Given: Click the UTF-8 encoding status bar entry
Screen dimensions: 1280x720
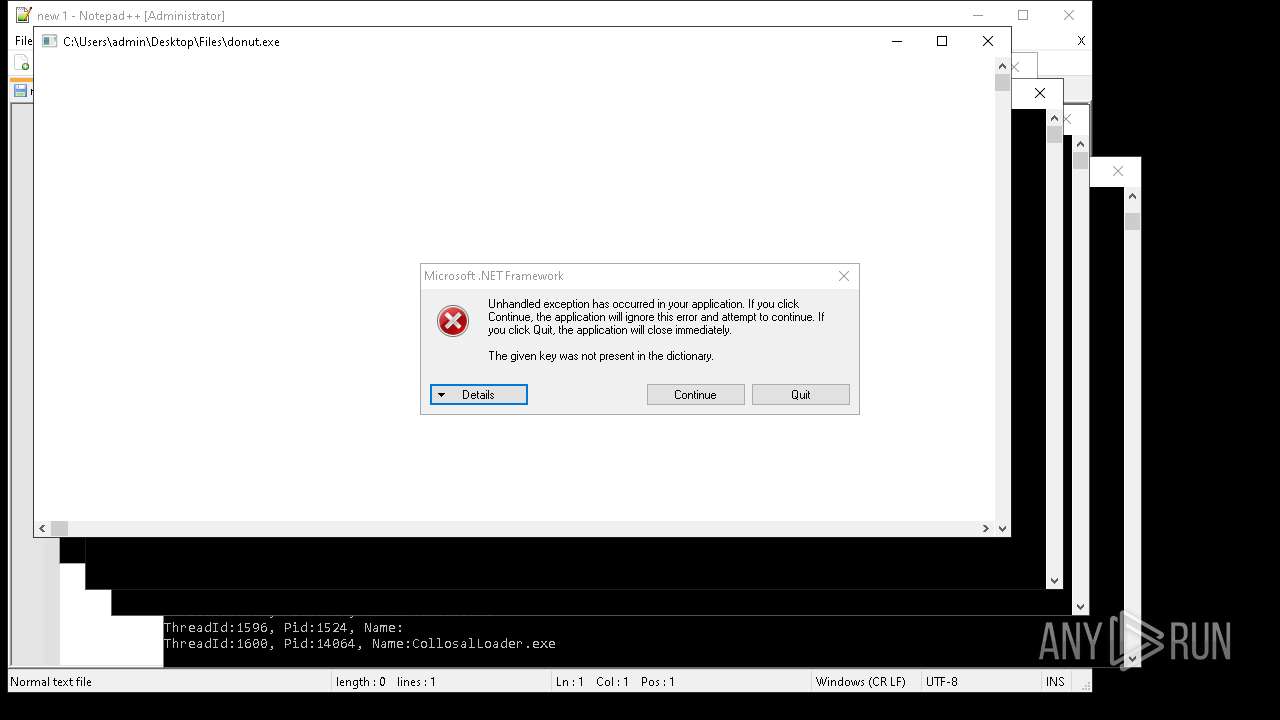Looking at the screenshot, I should 942,682.
